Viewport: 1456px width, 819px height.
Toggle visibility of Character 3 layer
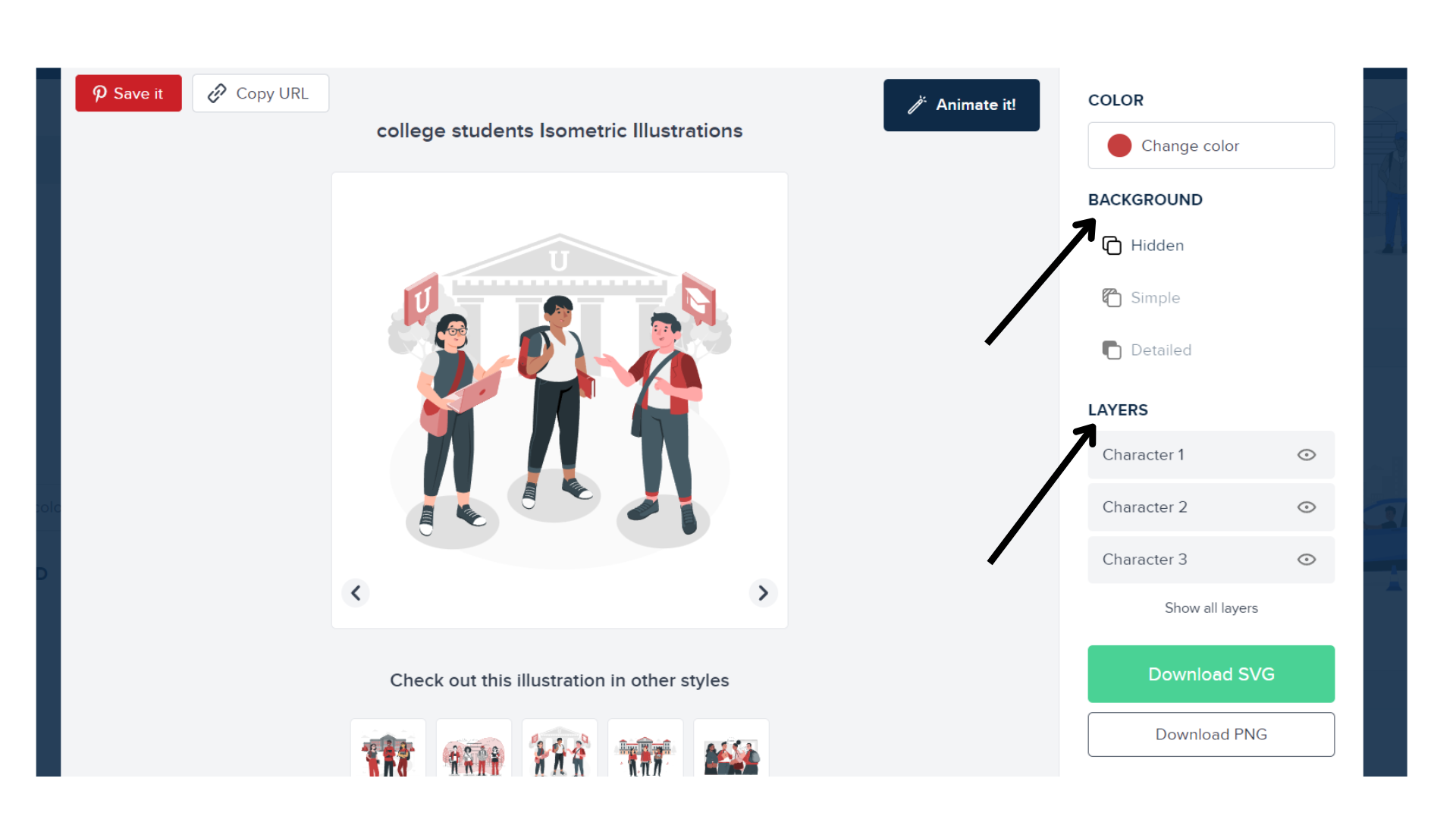1306,558
